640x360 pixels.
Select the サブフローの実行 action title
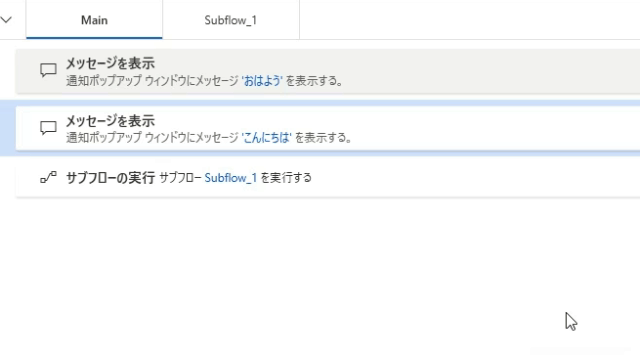(x=110, y=178)
